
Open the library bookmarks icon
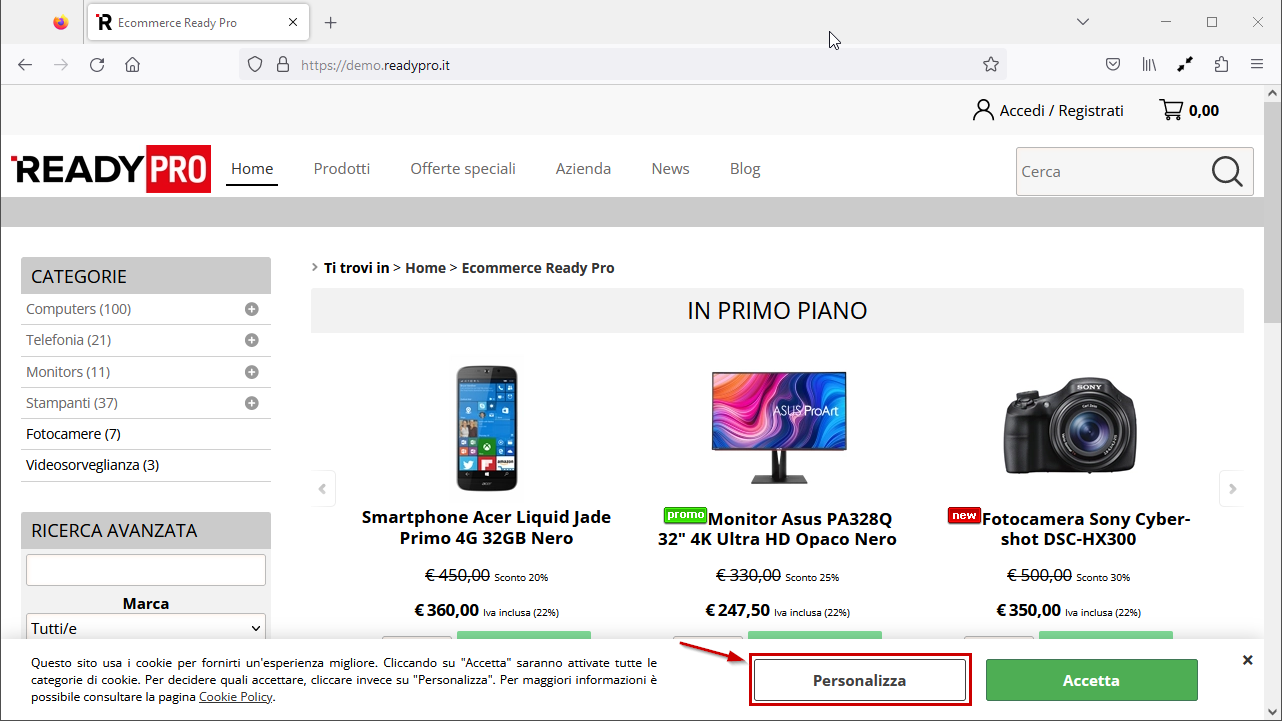1149,64
